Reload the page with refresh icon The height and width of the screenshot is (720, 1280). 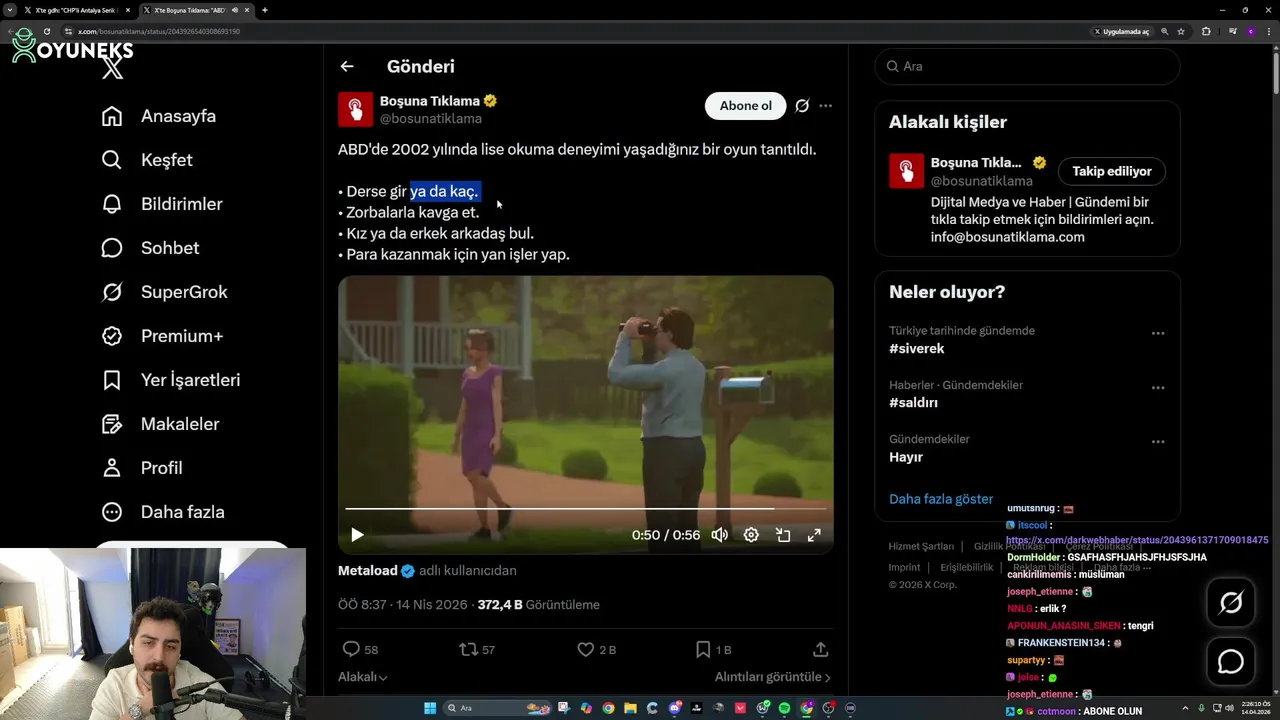tap(46, 31)
